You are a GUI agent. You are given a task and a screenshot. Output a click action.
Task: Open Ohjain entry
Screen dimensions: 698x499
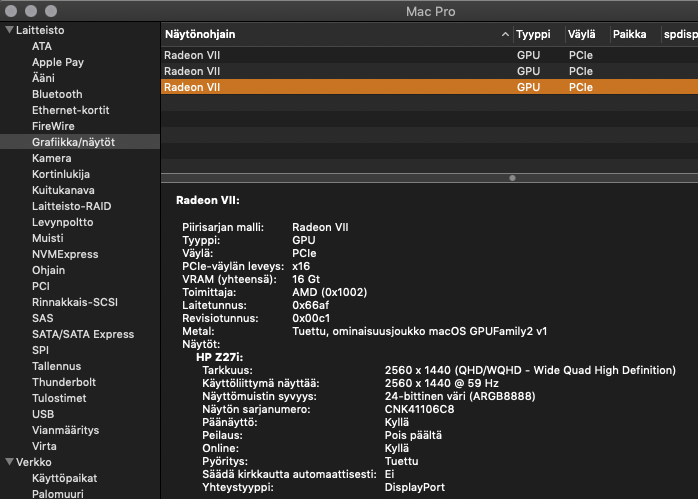pos(49,271)
